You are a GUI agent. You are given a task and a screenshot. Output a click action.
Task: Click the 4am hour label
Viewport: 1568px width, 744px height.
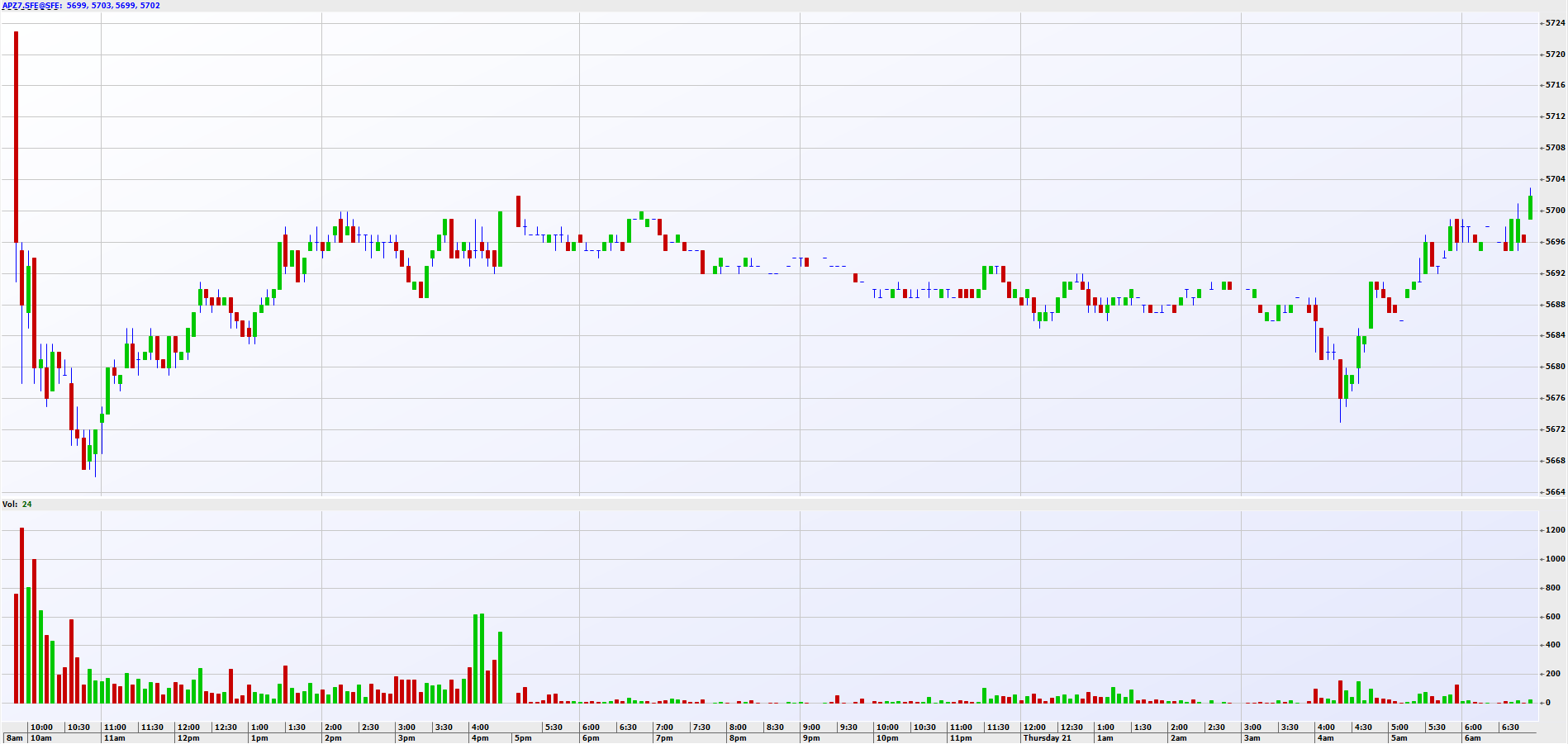1326,738
